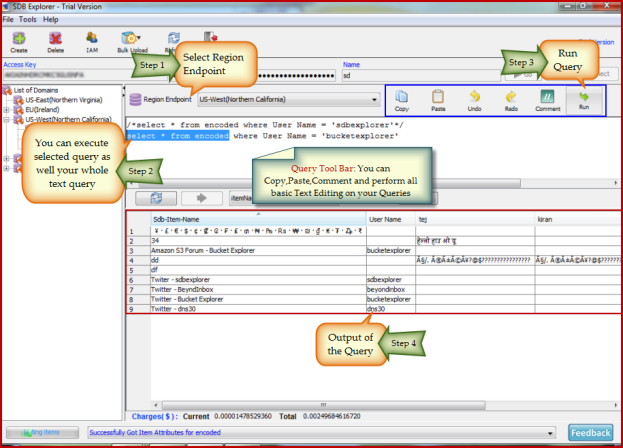The height and width of the screenshot is (448, 623).
Task: Click the Region Endpoint database icon
Action: point(135,99)
